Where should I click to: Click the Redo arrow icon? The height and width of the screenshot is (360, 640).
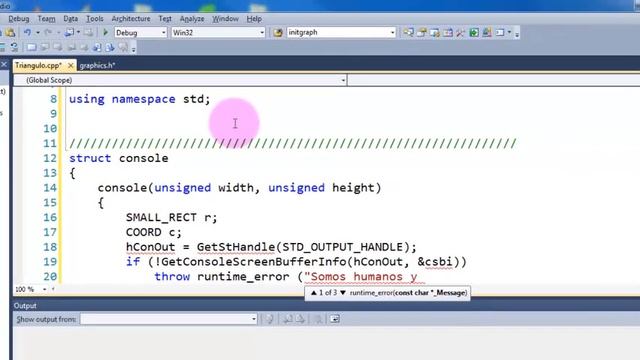[x=48, y=32]
